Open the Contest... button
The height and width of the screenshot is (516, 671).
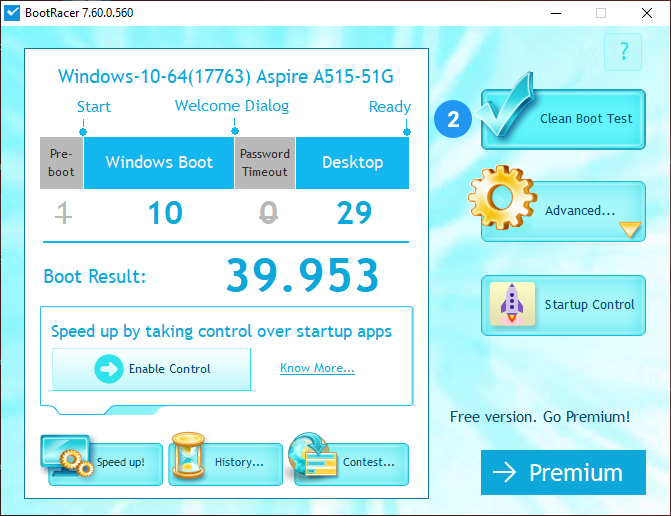point(352,464)
